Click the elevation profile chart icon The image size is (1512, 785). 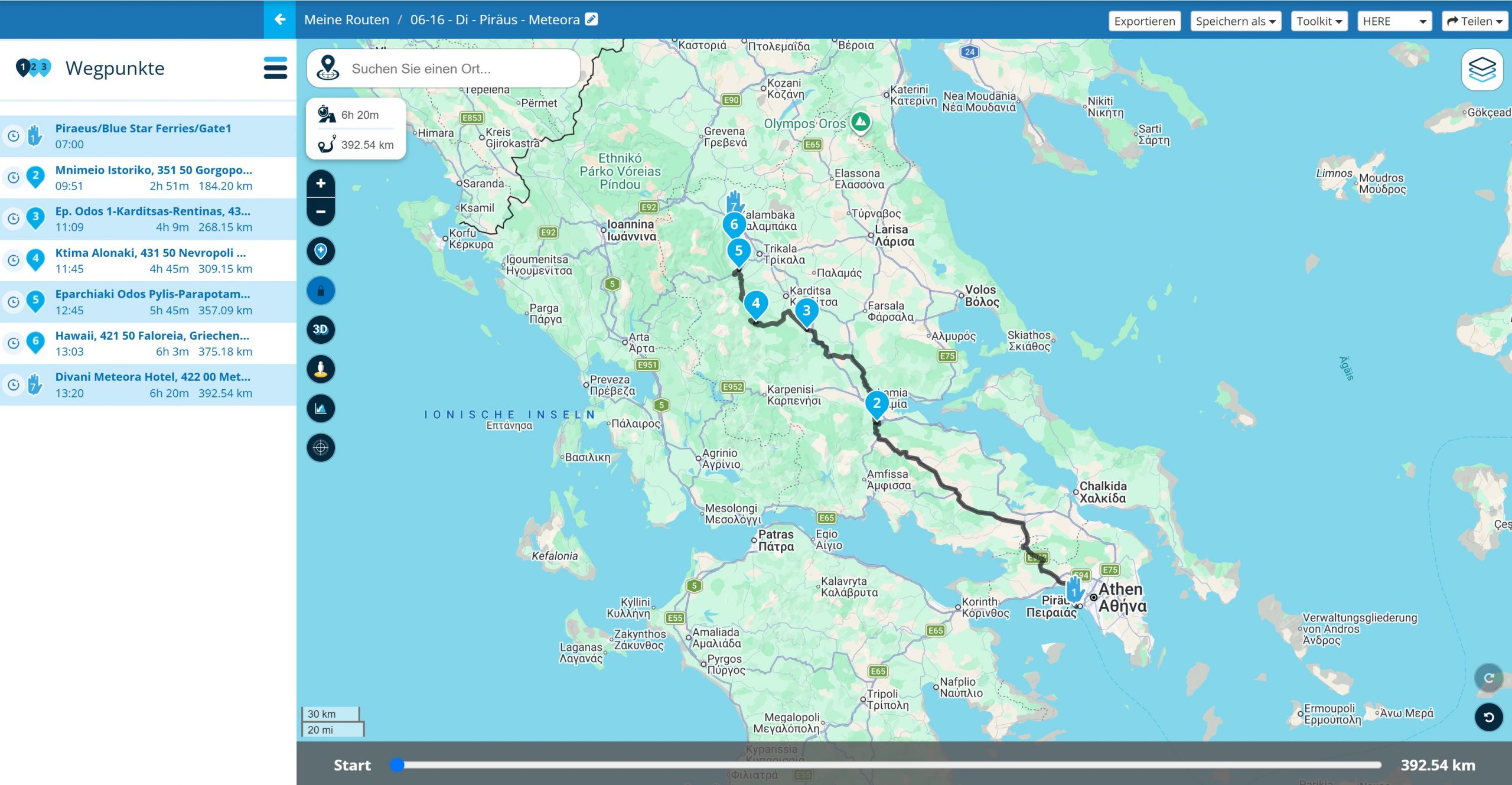[321, 408]
